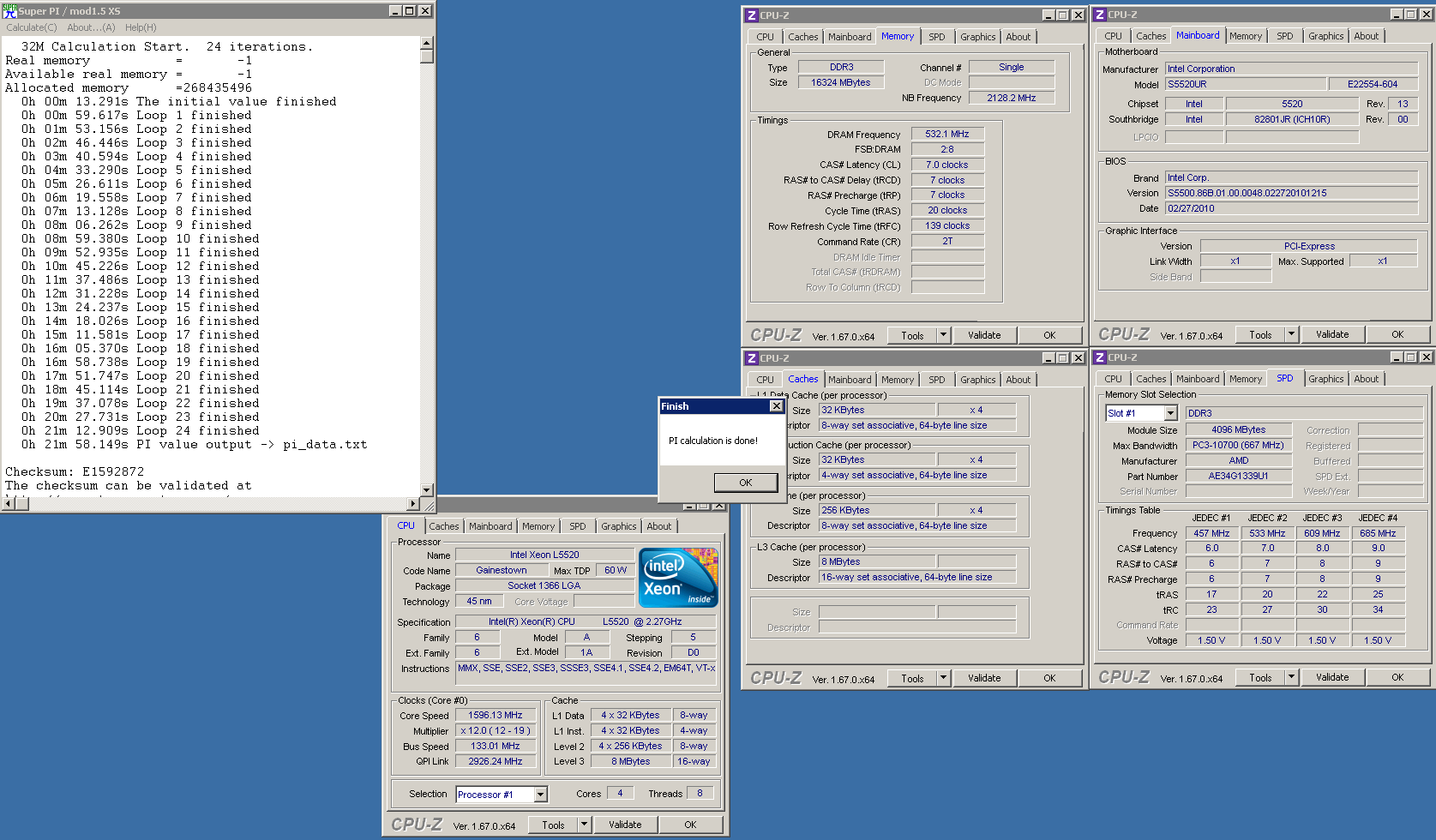Click BIOS version S5500.86B field
The height and width of the screenshot is (840, 1436).
pos(1292,193)
